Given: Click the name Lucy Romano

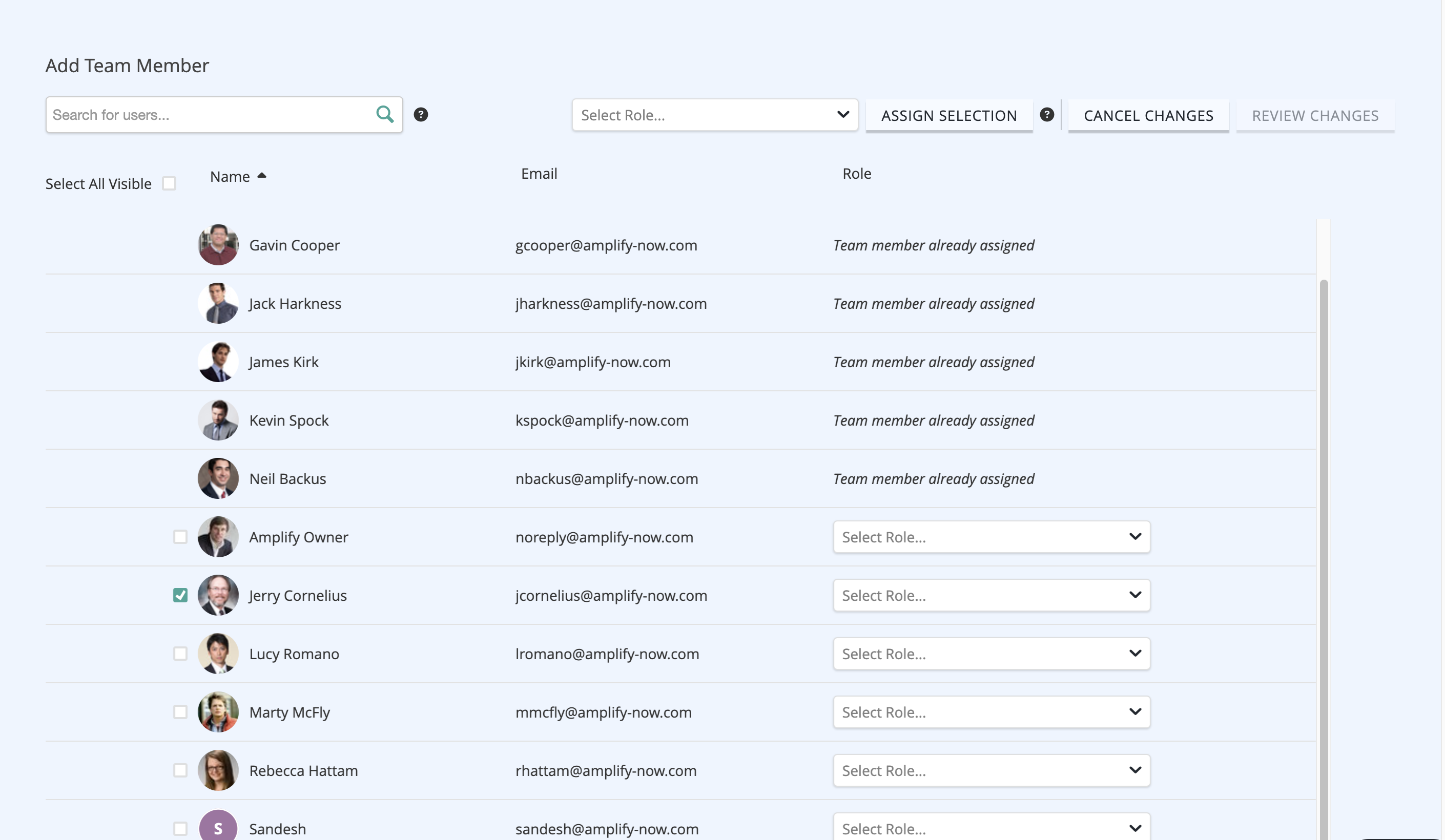Looking at the screenshot, I should tap(294, 655).
